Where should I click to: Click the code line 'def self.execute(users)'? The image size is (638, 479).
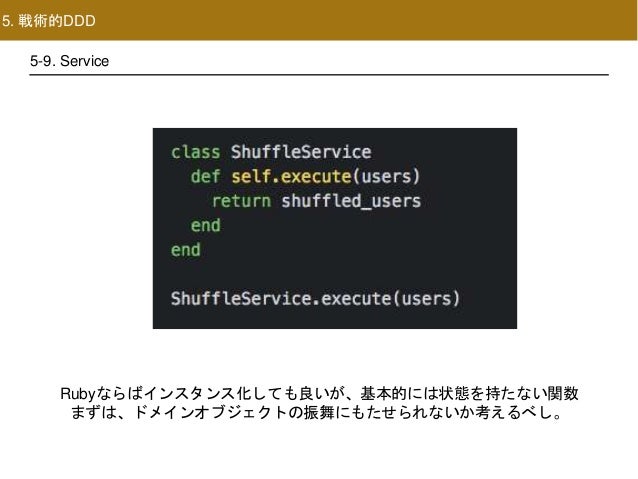click(305, 177)
